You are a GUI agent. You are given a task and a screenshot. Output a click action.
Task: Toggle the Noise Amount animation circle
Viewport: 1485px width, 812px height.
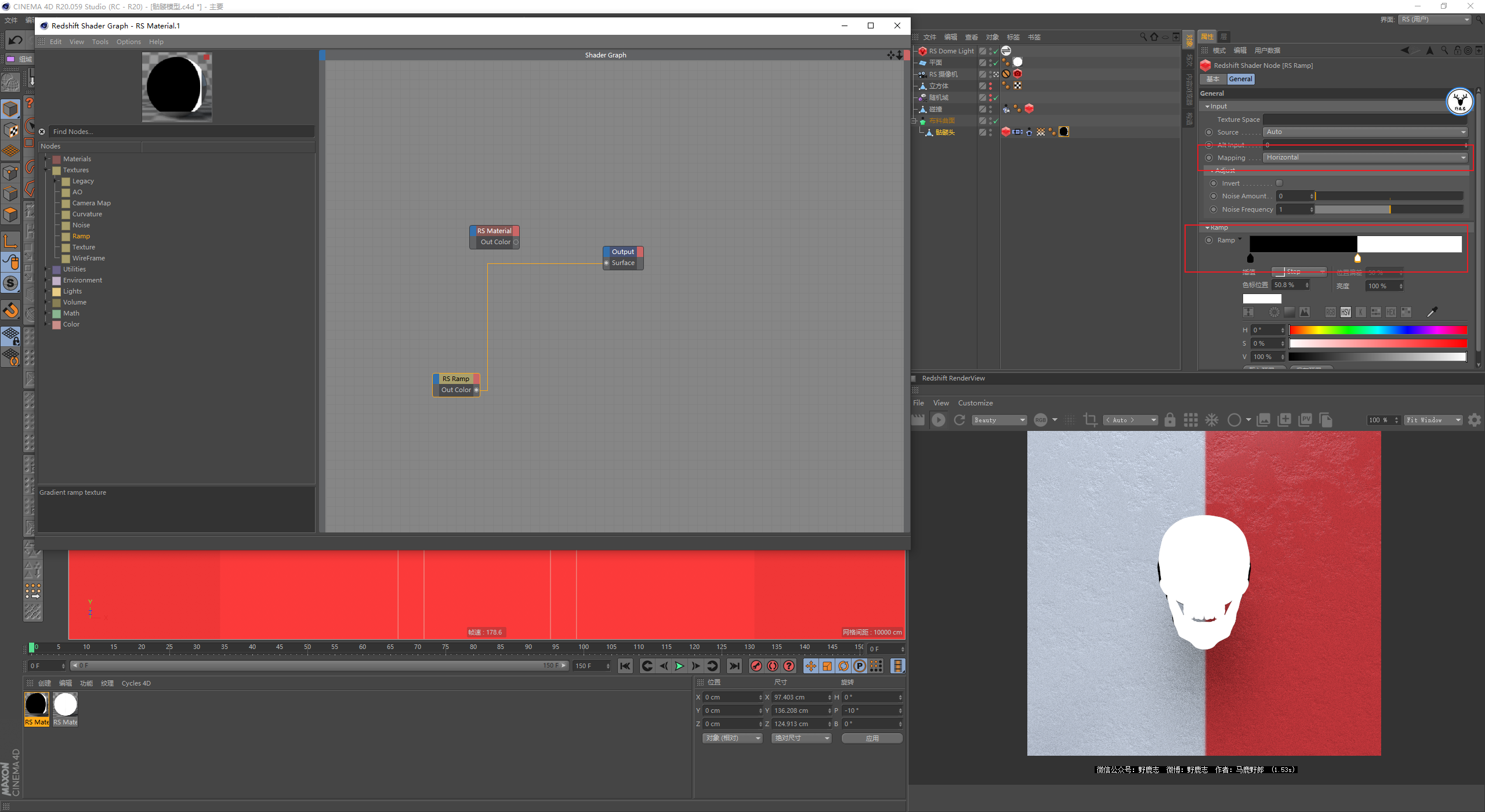pyautogui.click(x=1213, y=196)
